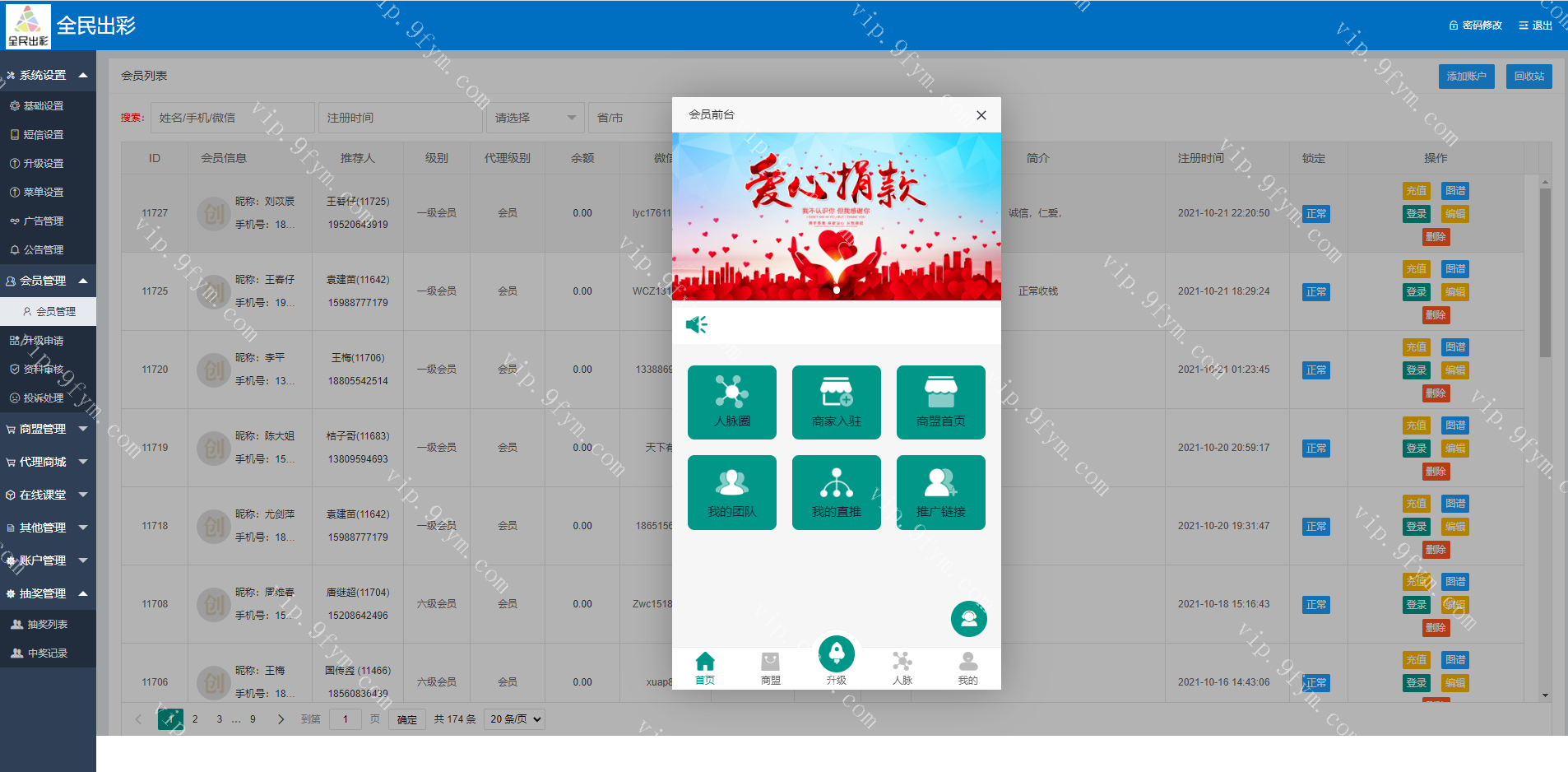The image size is (1568, 772).
Task: Open 抽奖列表 in the sidebar
Action: click(x=48, y=623)
